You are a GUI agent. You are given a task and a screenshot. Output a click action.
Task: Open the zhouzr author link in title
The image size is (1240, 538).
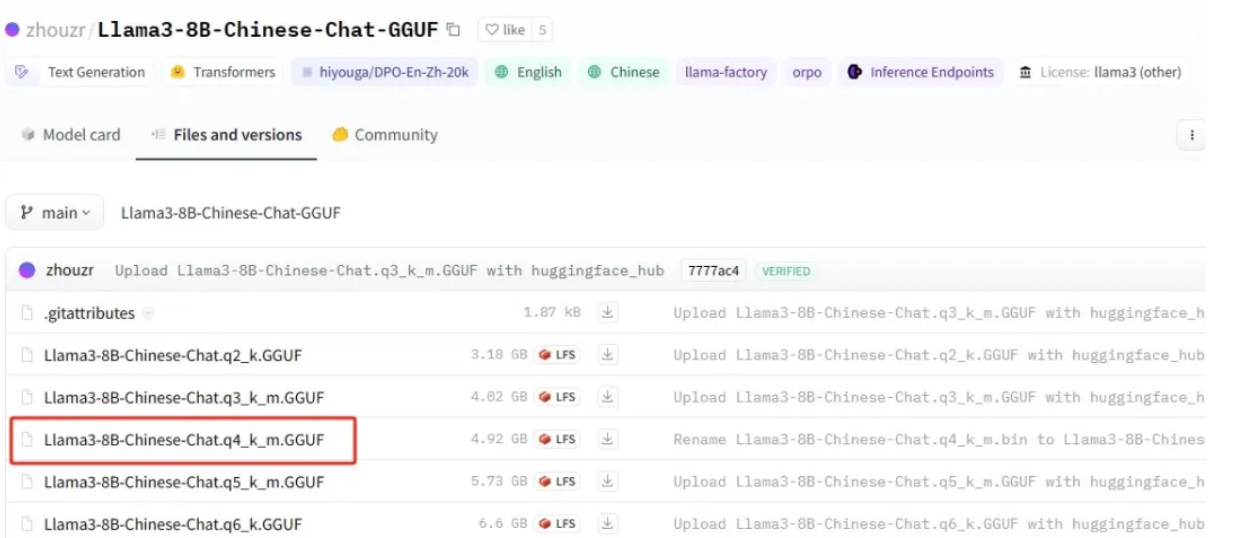coord(56,30)
